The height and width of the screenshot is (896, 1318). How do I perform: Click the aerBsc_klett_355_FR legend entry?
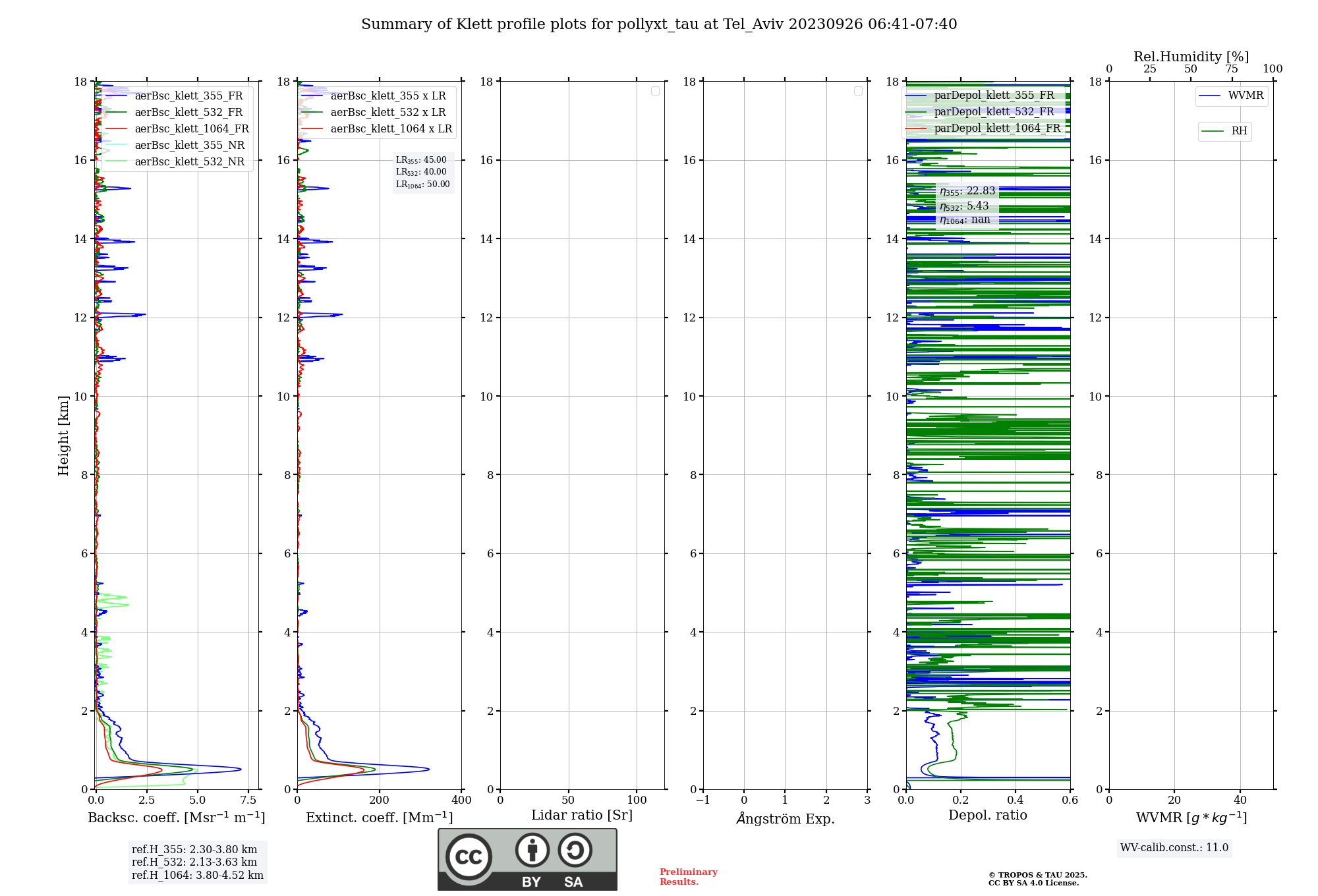(188, 96)
